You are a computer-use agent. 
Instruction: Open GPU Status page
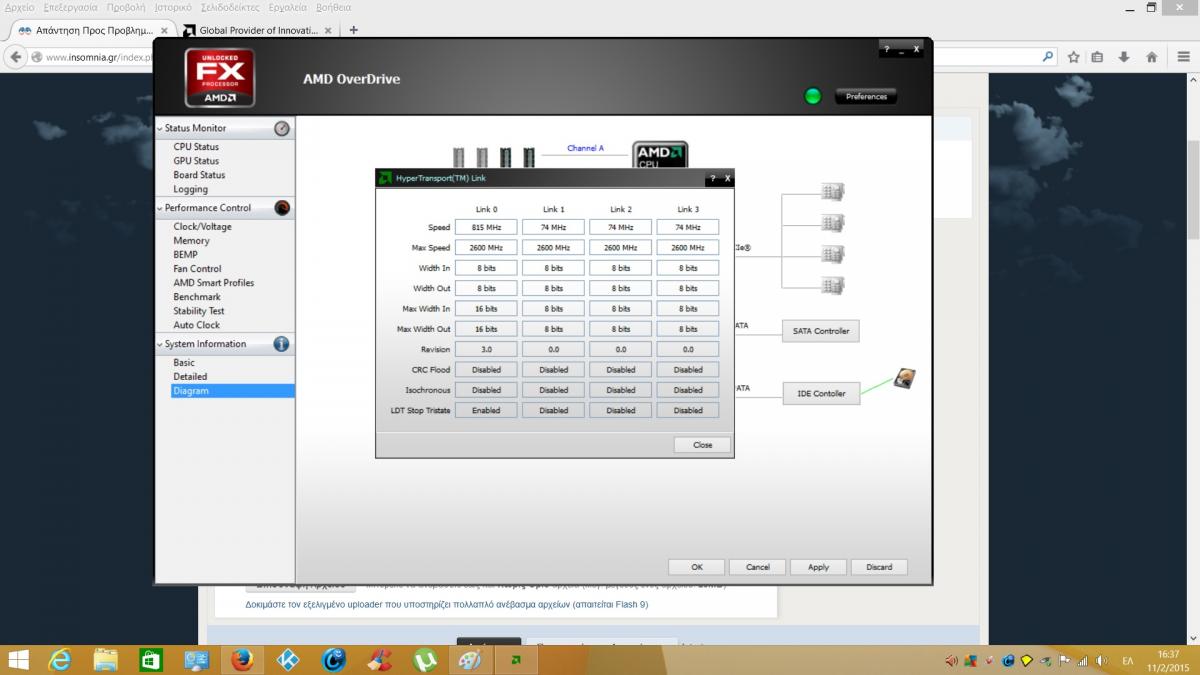(x=196, y=161)
